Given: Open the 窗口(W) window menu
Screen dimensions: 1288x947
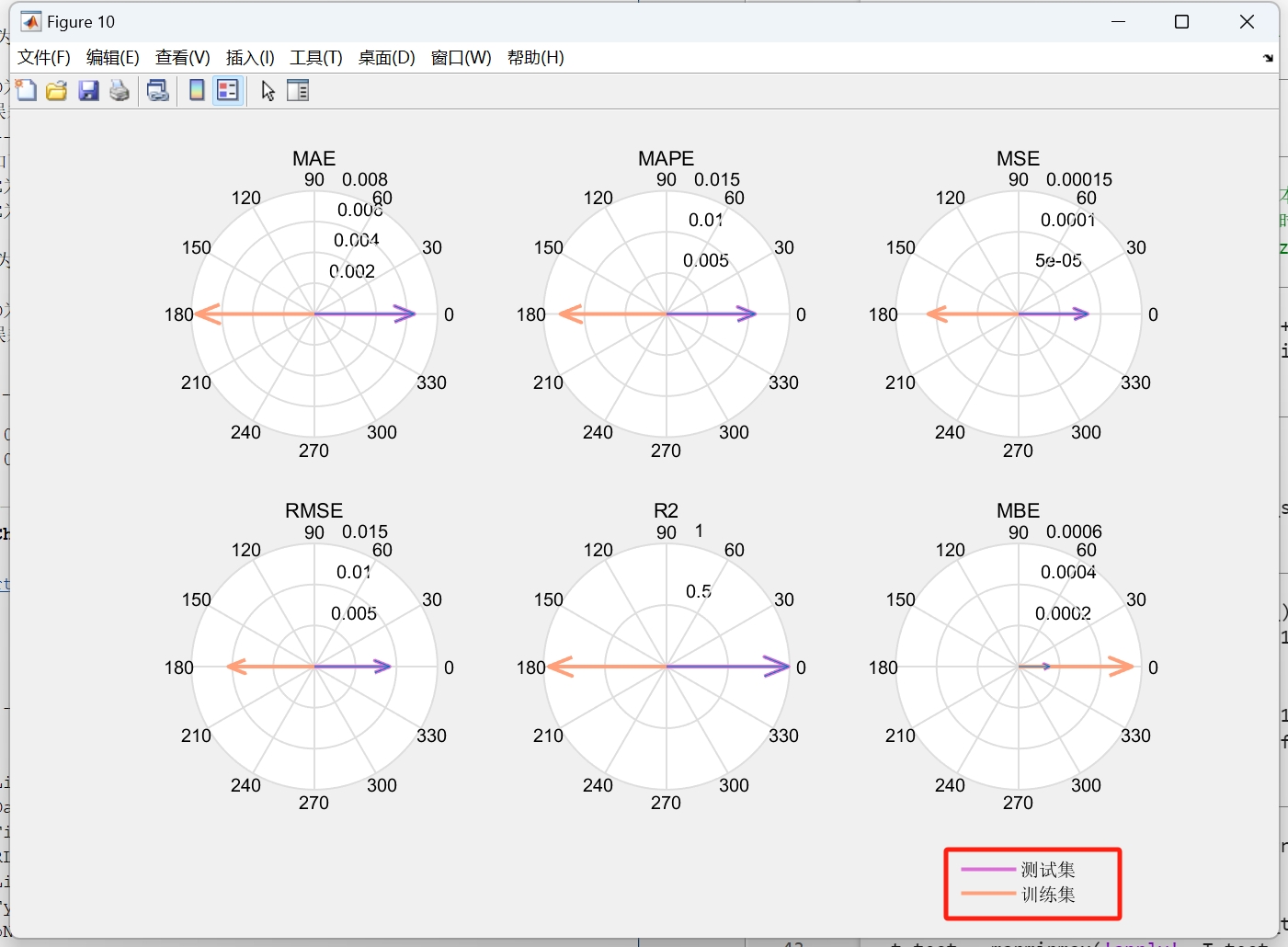Looking at the screenshot, I should pyautogui.click(x=460, y=57).
